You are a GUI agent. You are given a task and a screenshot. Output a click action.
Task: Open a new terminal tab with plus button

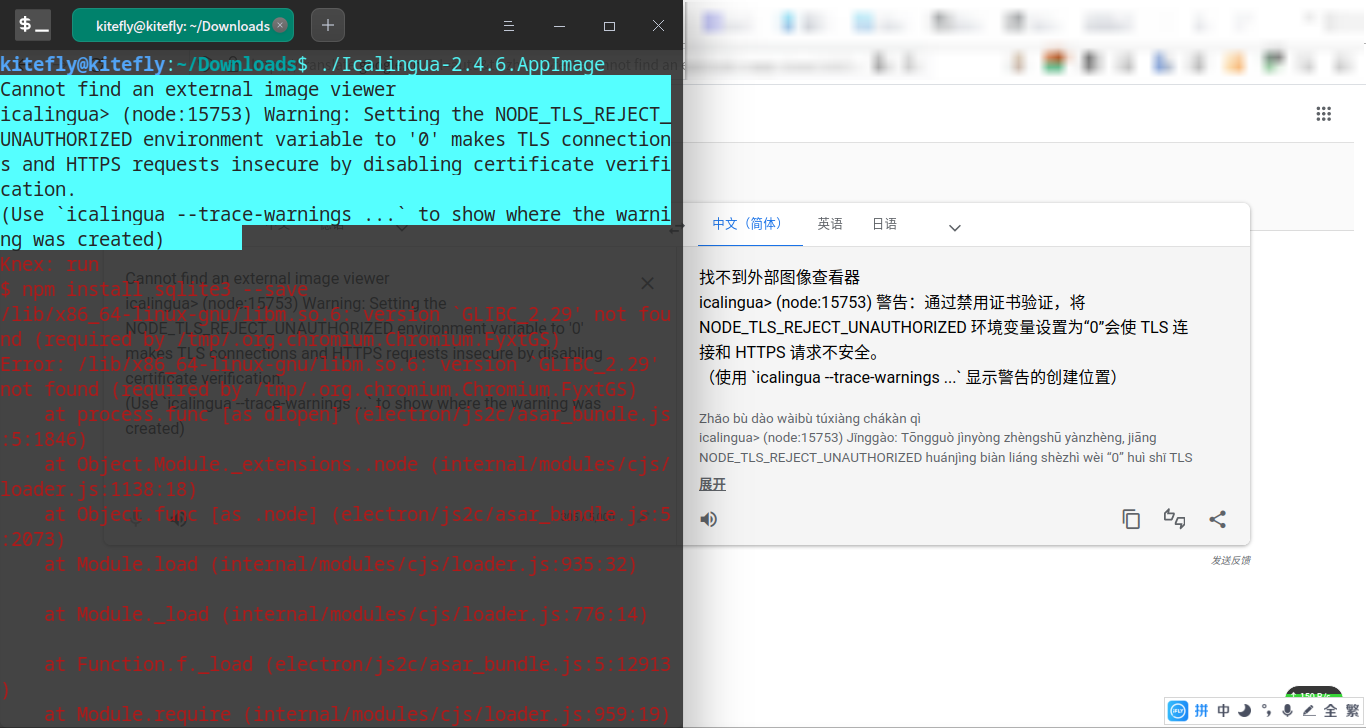tap(327, 24)
